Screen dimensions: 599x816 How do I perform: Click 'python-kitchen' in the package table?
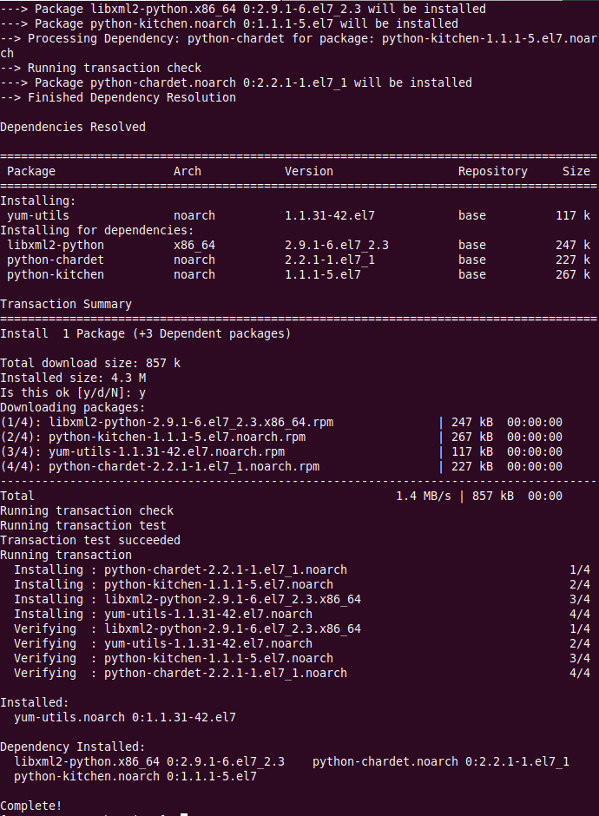pyautogui.click(x=56, y=274)
